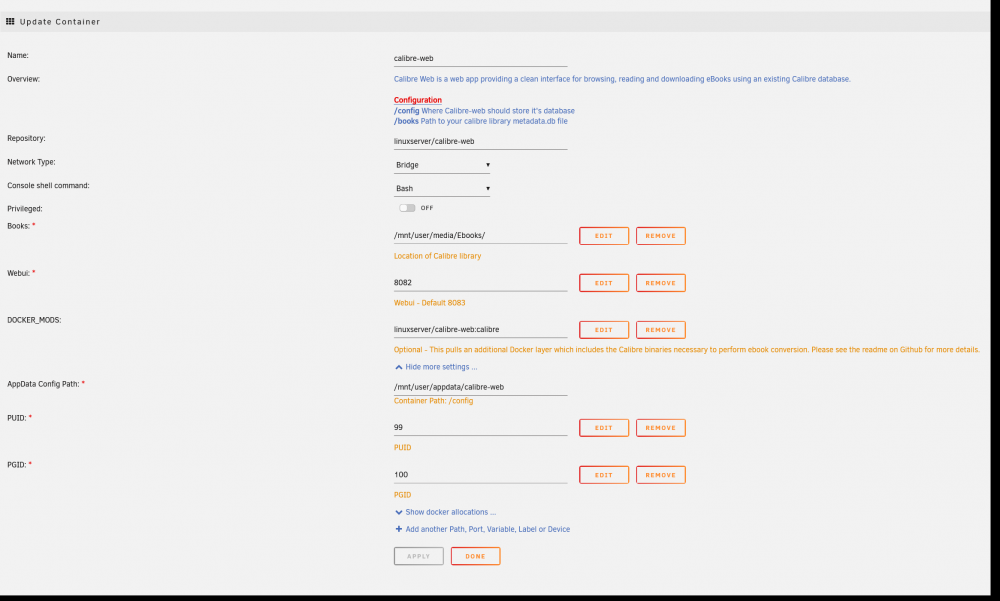
Task: Click the Apply button
Action: click(x=418, y=556)
